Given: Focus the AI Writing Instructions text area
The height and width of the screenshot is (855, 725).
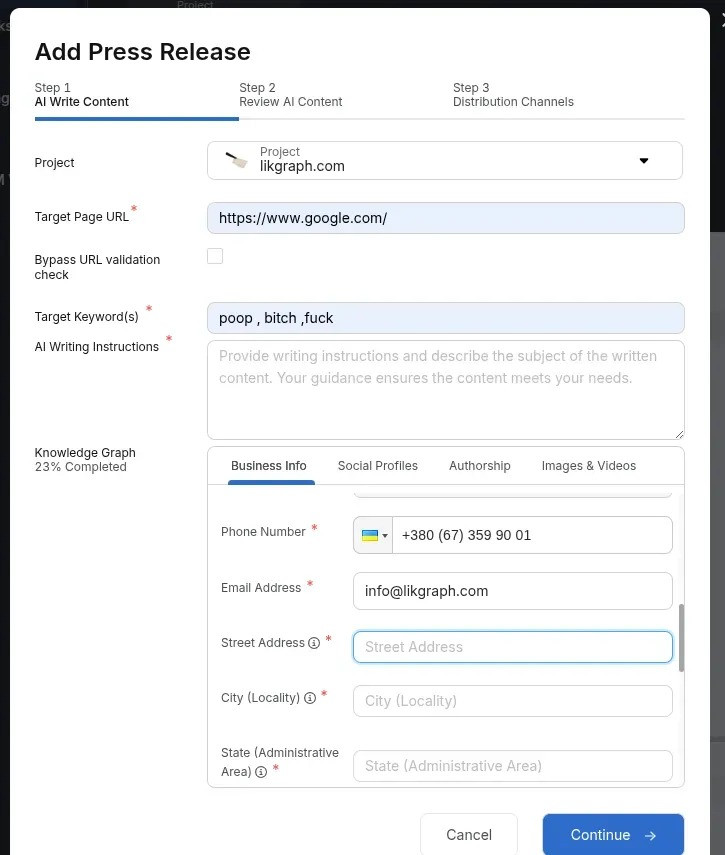Looking at the screenshot, I should tap(445, 390).
